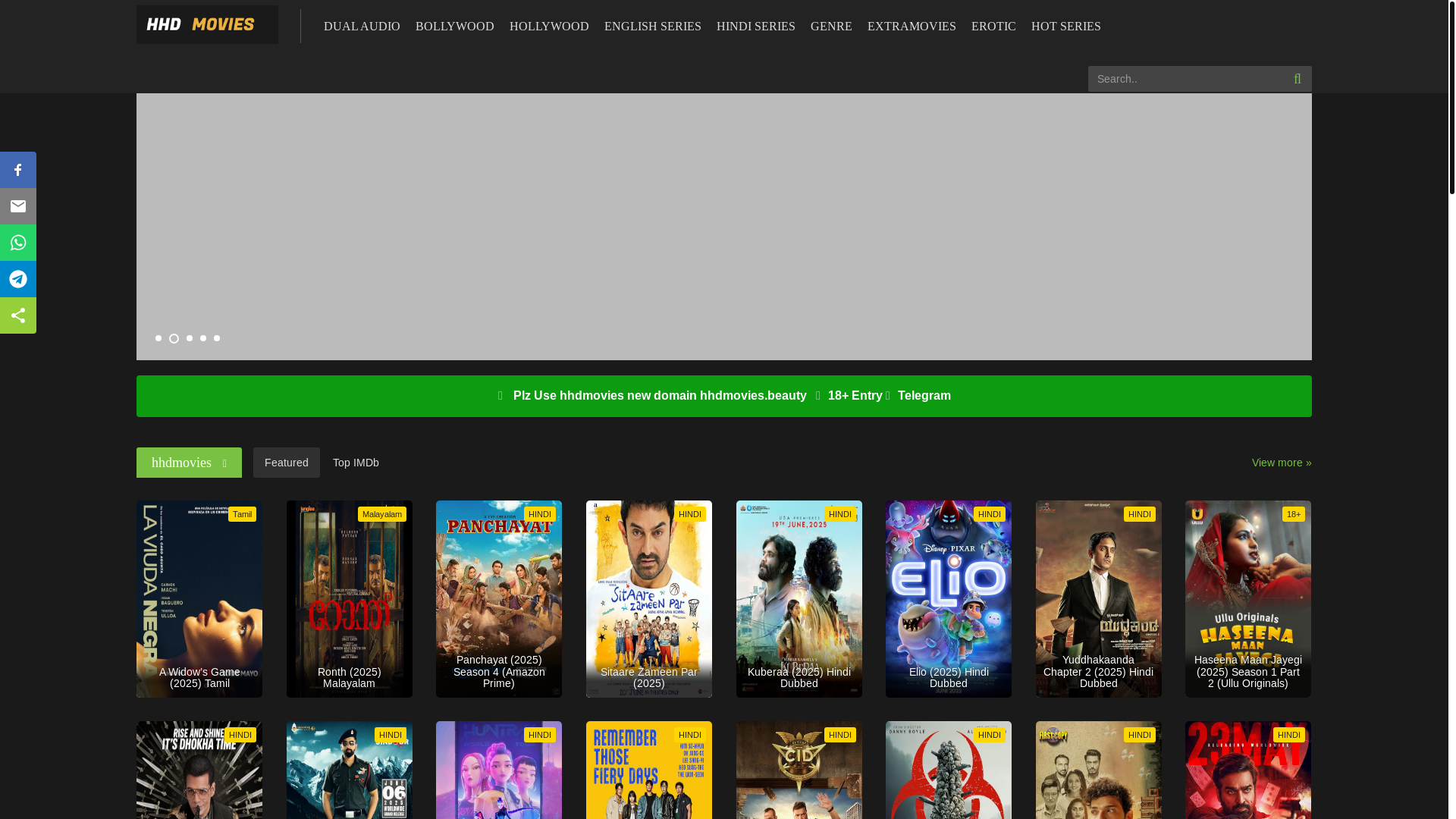Screen dimensions: 1456x819
Task: Open the 18+ Entry link
Action: [x=855, y=396]
